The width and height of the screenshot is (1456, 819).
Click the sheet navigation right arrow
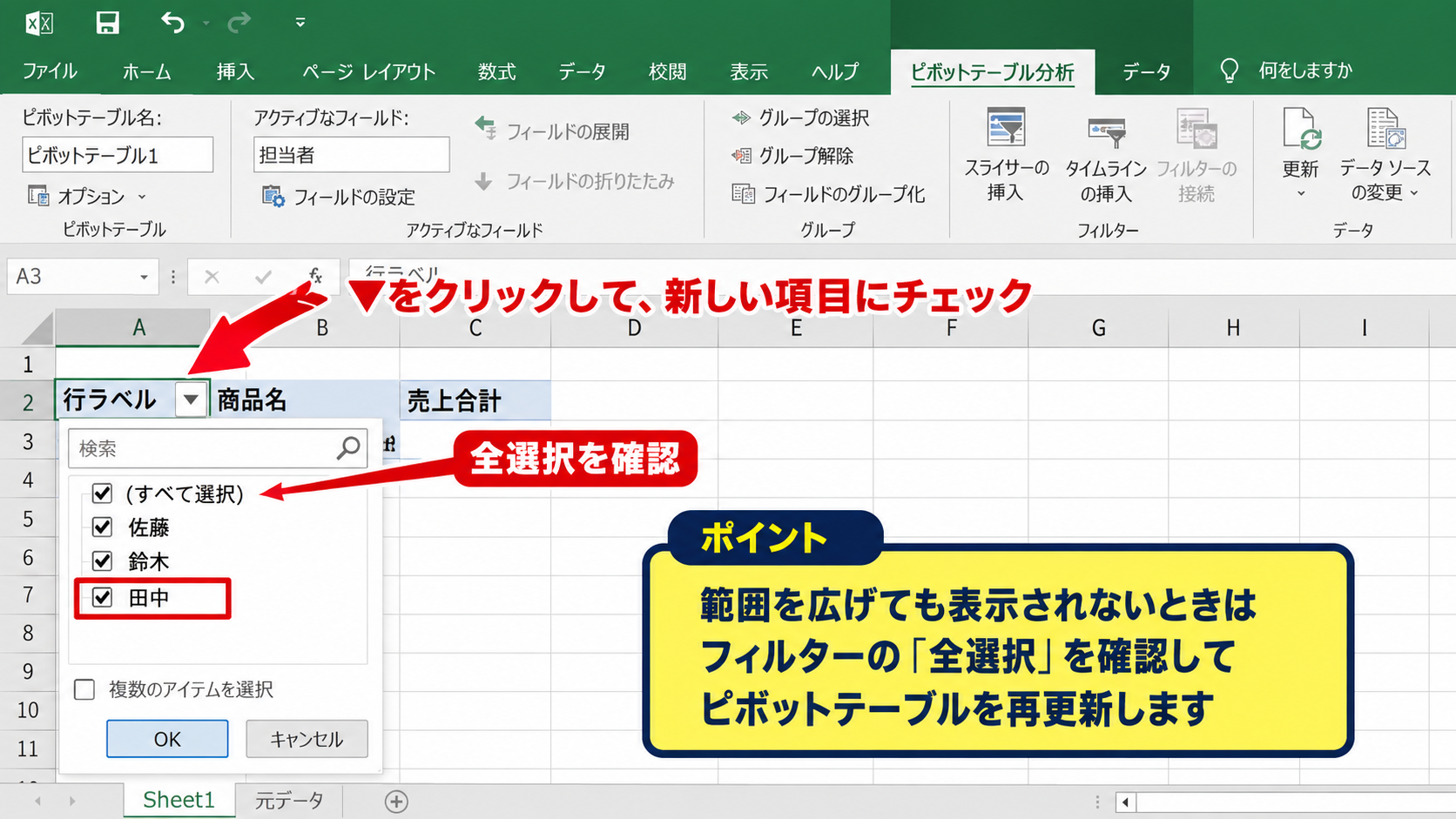tap(72, 801)
